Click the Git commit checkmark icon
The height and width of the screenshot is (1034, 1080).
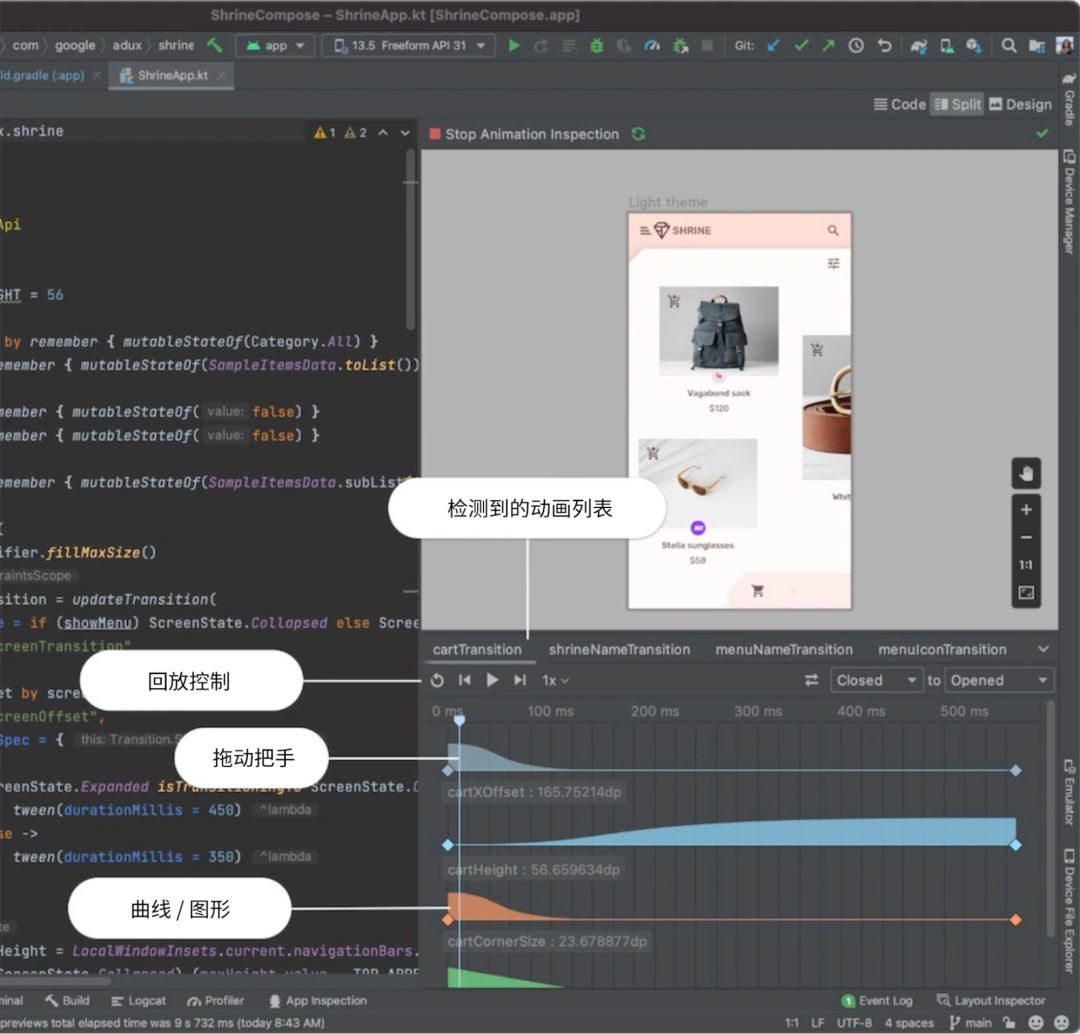click(801, 46)
